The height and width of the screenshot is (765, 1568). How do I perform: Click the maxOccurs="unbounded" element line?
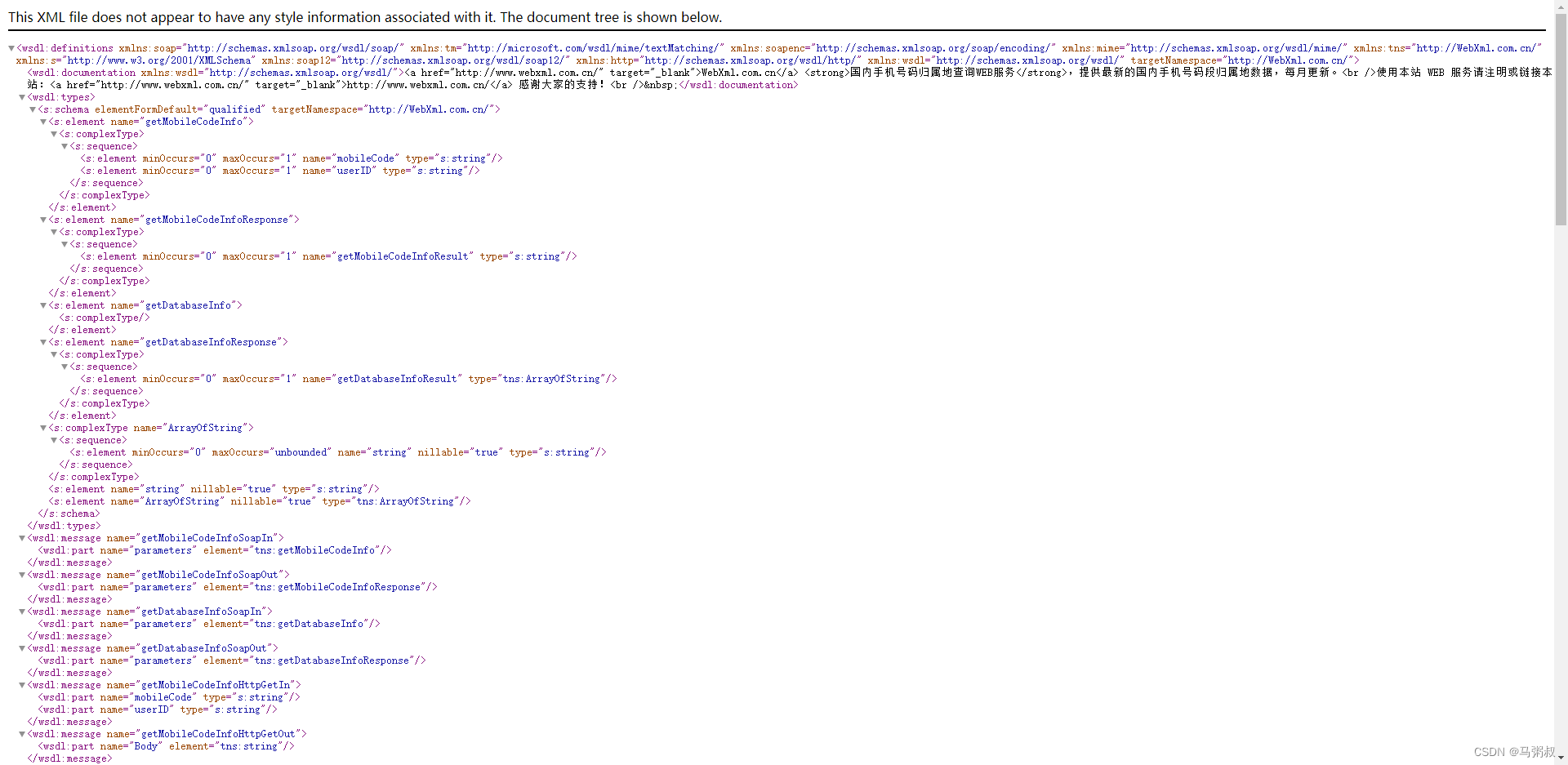pos(338,452)
